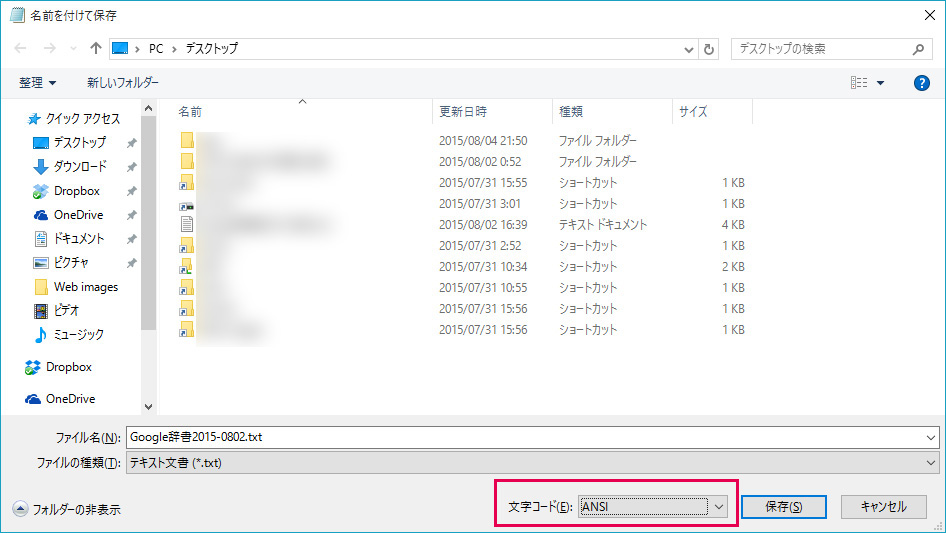This screenshot has width=946, height=533.
Task: Click the PC segment in the address bar
Action: 156,49
